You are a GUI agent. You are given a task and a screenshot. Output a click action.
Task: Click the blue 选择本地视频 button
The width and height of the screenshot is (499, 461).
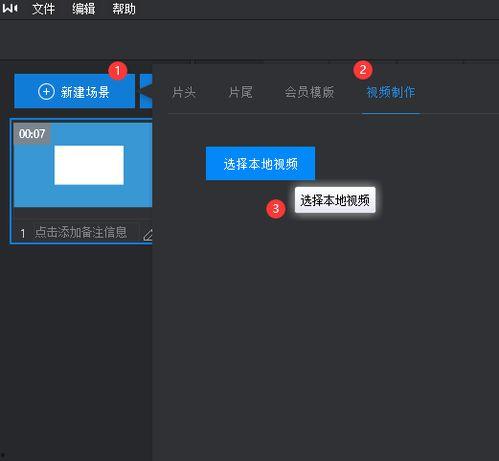pyautogui.click(x=260, y=163)
